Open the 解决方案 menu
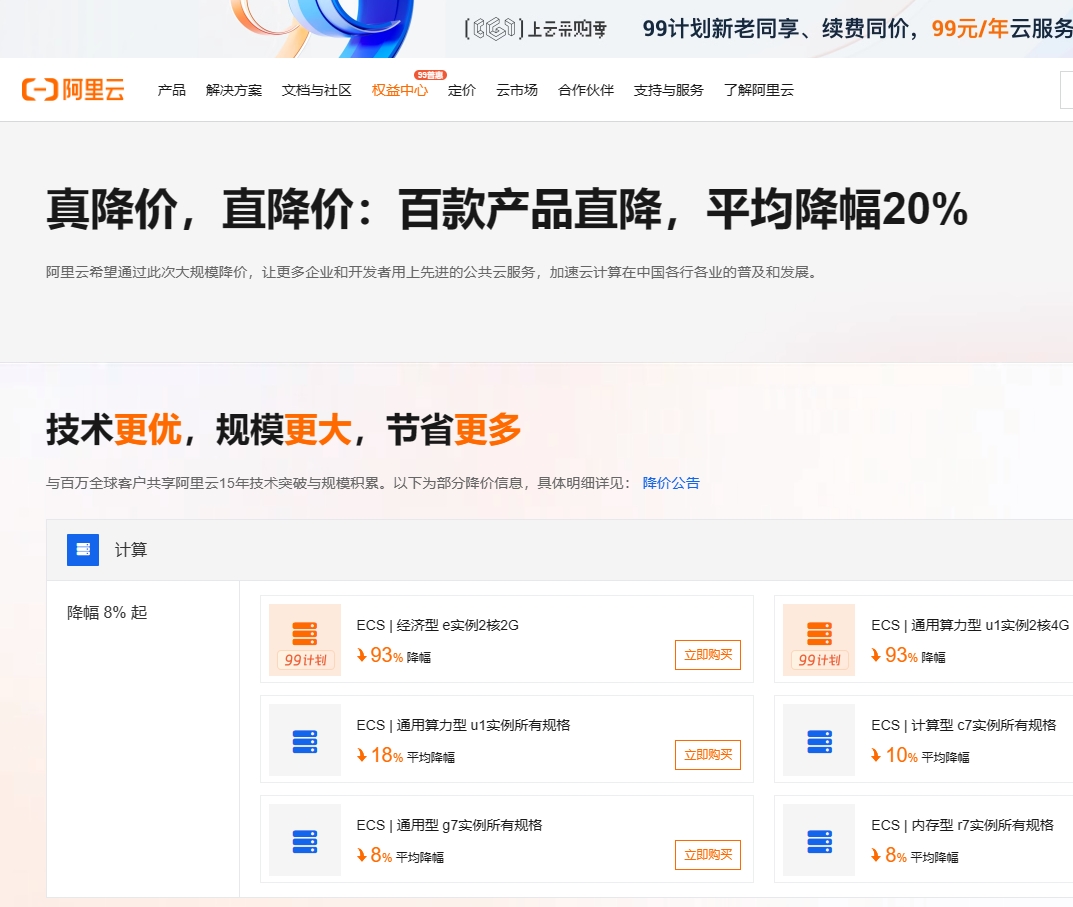This screenshot has width=1073, height=907. [x=234, y=90]
